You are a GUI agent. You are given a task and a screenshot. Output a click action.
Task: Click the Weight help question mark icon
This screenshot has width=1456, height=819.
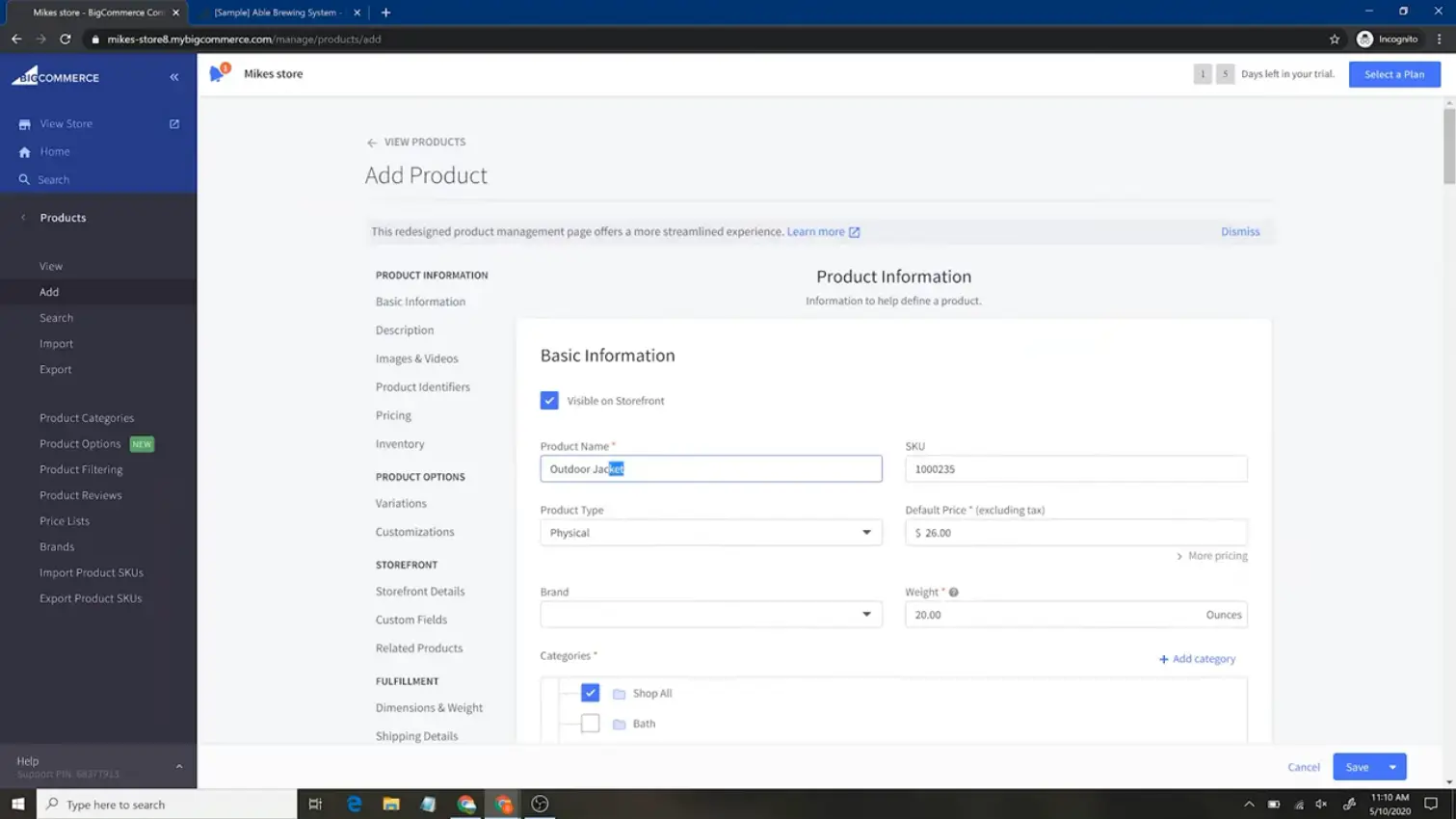[953, 593]
